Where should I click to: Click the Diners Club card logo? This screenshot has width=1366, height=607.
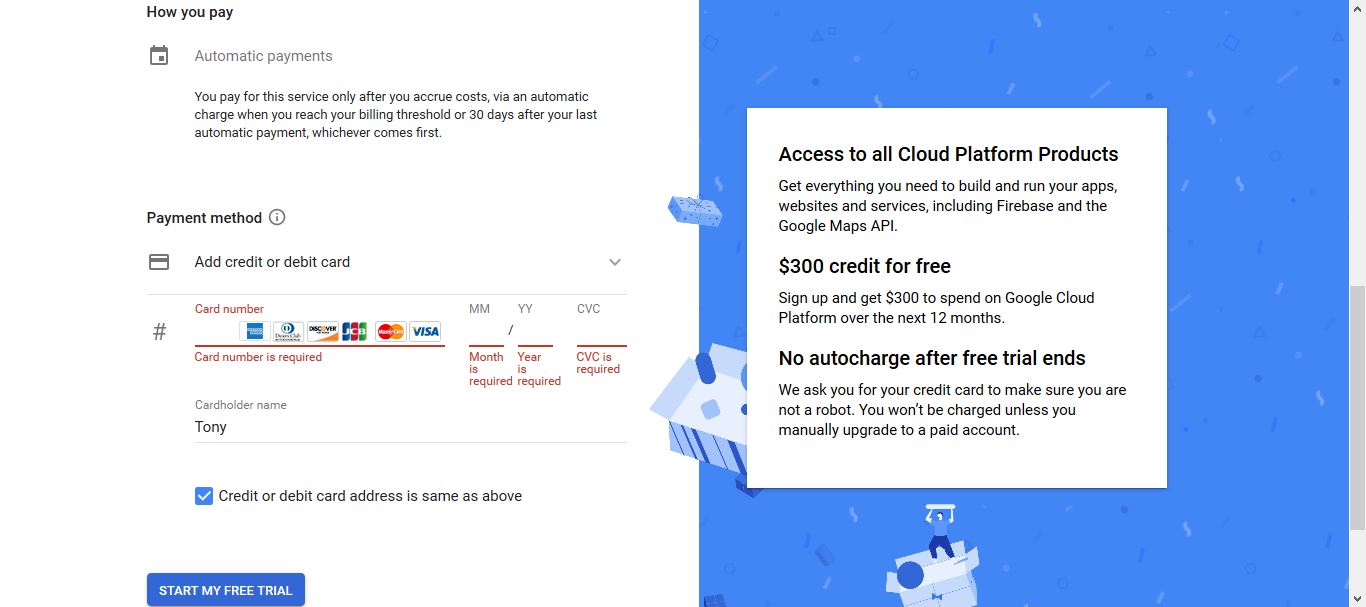pos(289,331)
